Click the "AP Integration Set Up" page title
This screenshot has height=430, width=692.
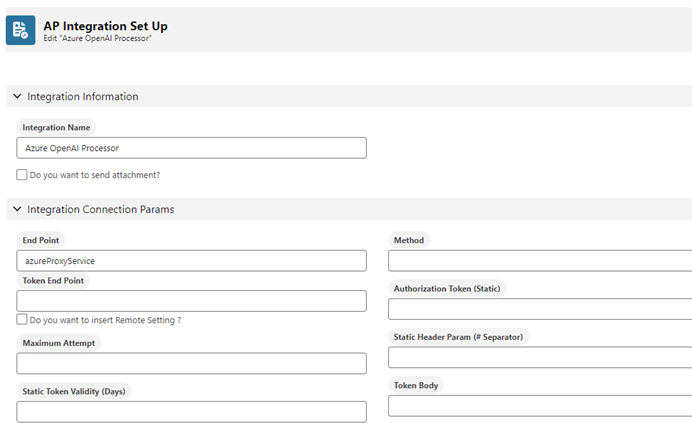coord(105,25)
